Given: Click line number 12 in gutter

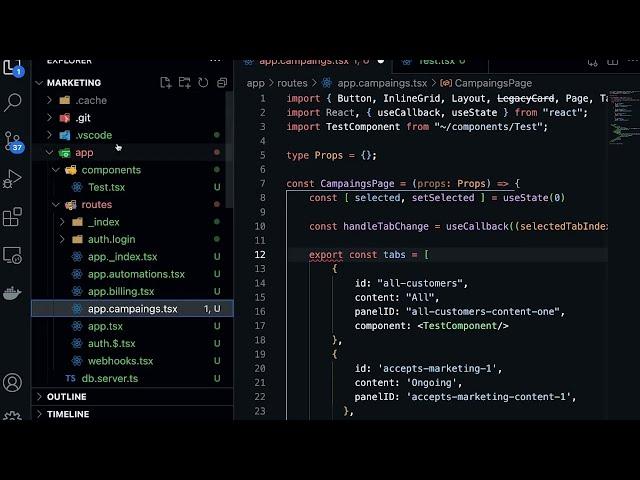Looking at the screenshot, I should pyautogui.click(x=260, y=255).
